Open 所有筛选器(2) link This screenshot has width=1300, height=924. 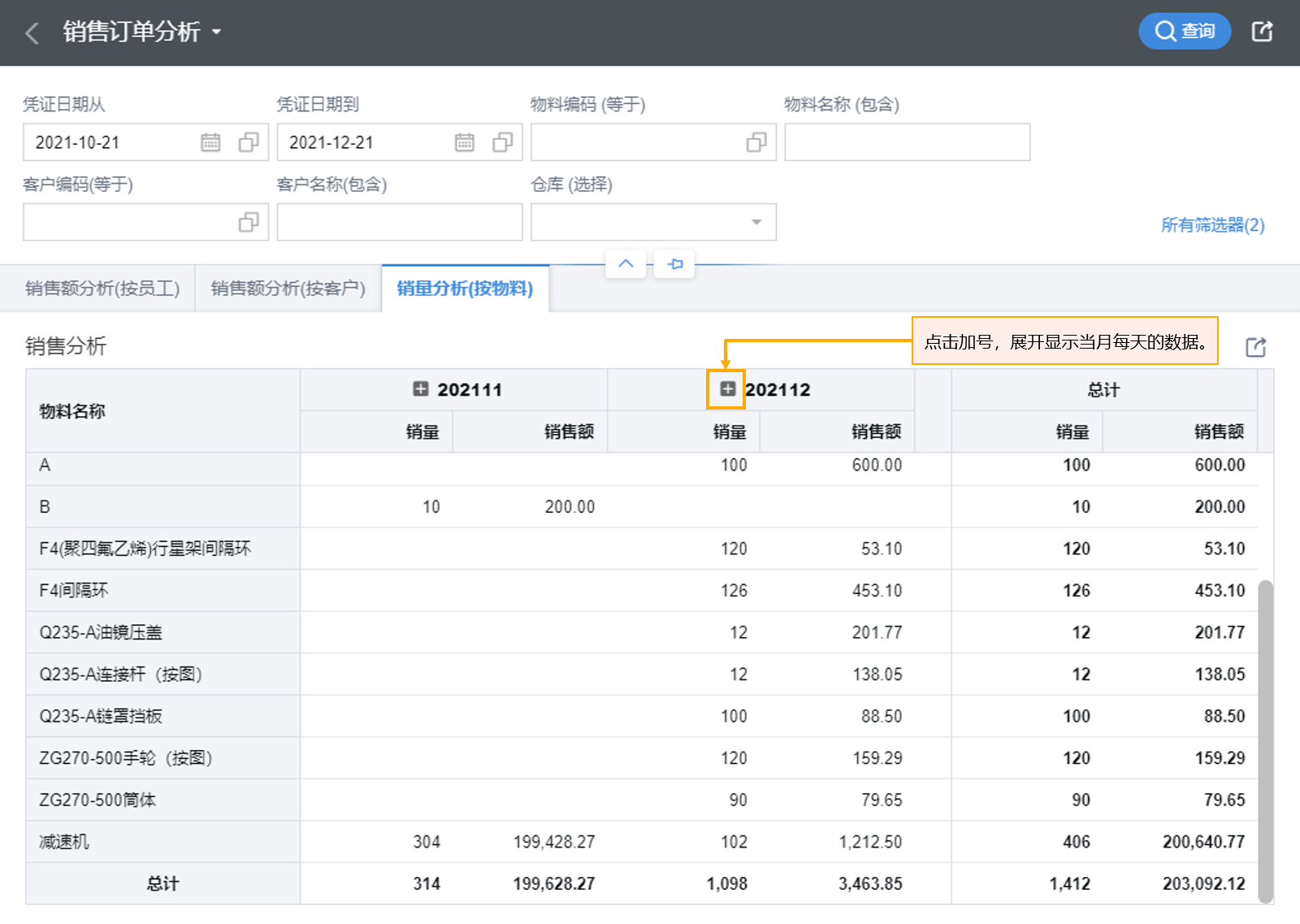pyautogui.click(x=1212, y=225)
